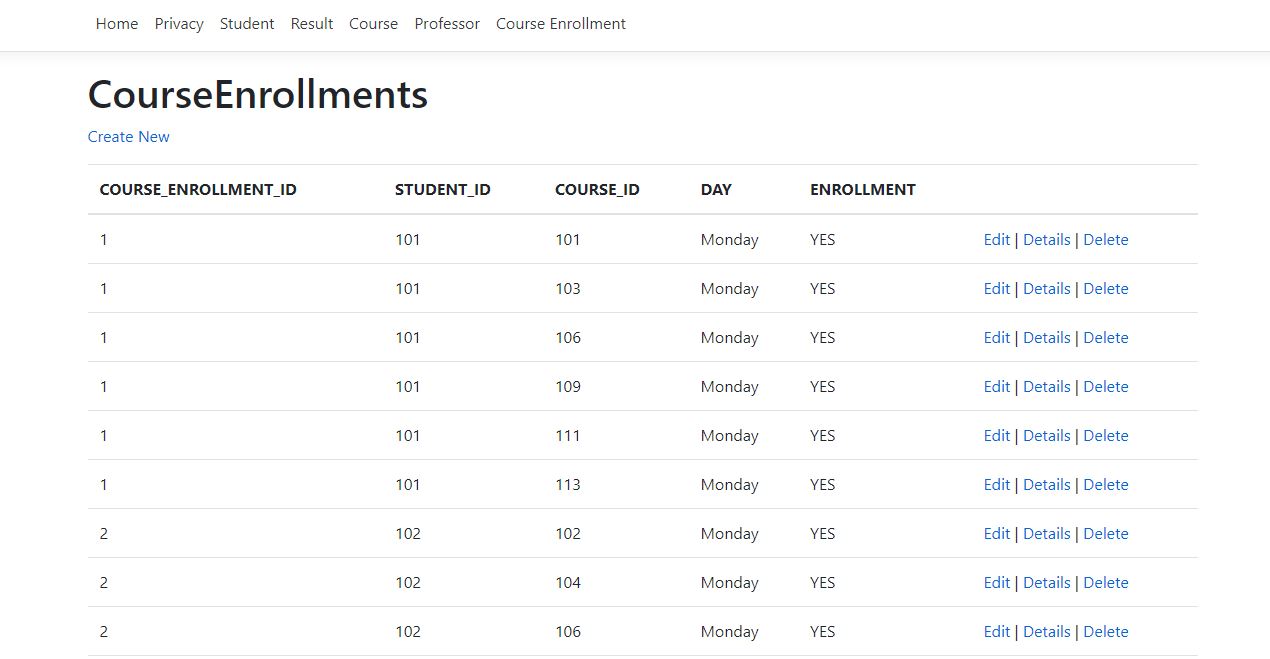Click the Create New link
Image resolution: width=1270 pixels, height=659 pixels.
pos(128,136)
